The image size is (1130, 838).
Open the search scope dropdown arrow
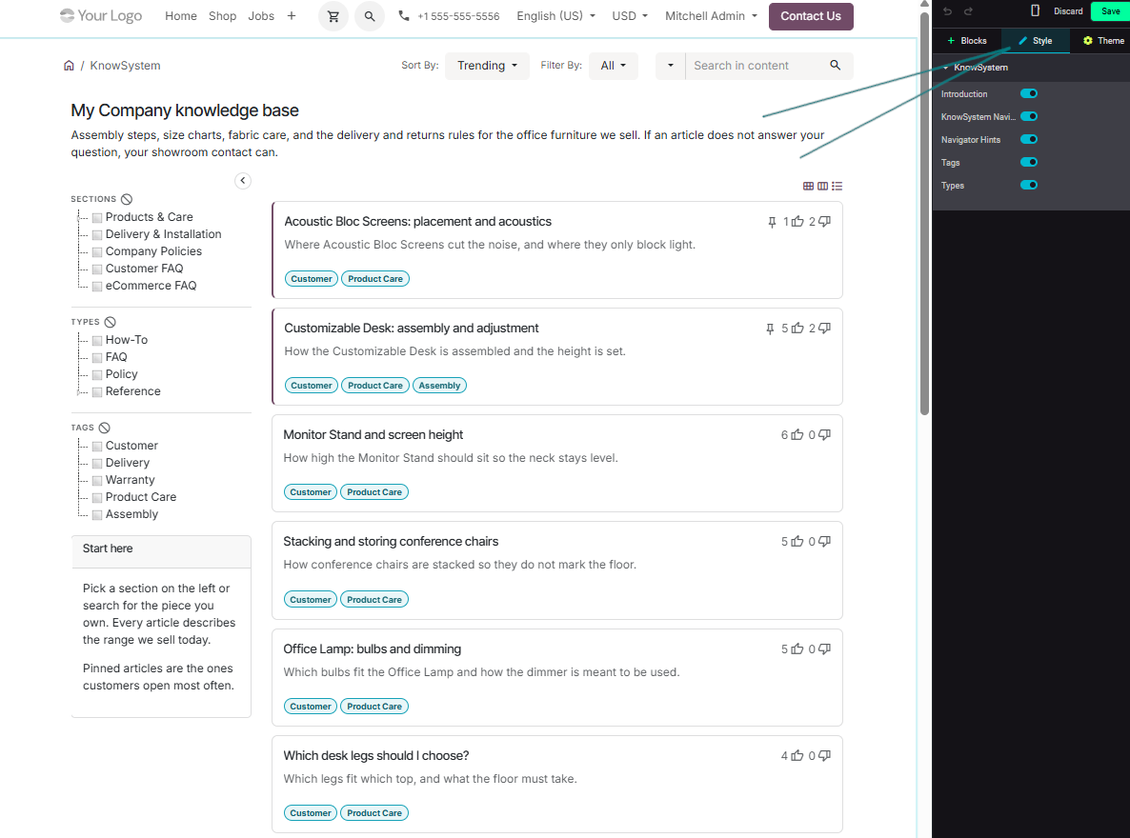click(x=670, y=66)
